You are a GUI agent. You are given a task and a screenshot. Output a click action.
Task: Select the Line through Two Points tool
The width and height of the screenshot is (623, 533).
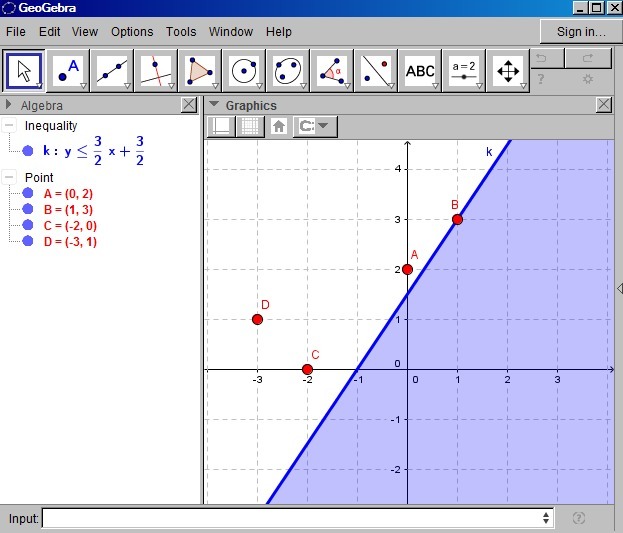(x=112, y=71)
